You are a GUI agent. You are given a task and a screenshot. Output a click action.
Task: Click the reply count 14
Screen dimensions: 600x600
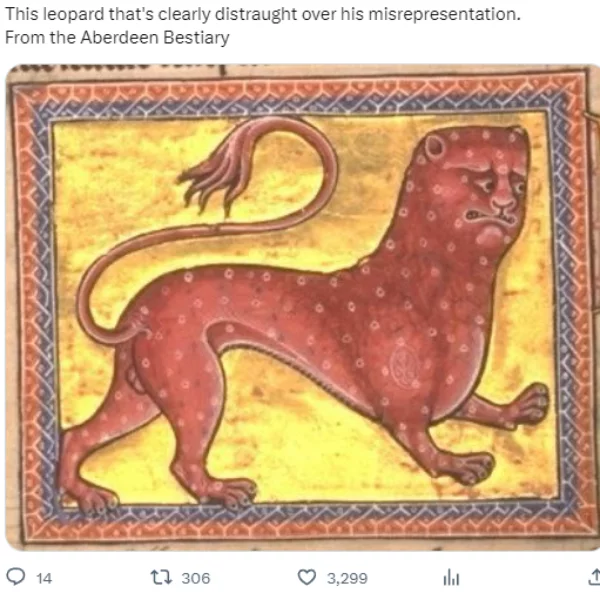44,578
